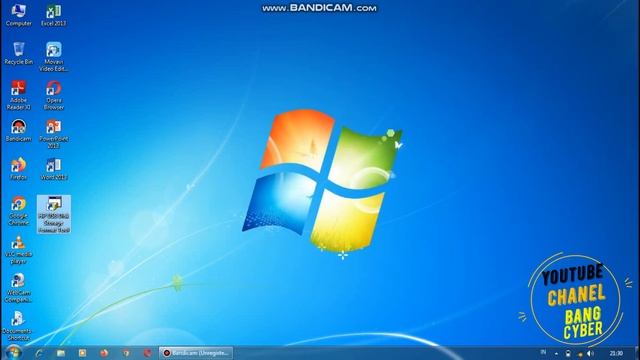The width and height of the screenshot is (640, 360).
Task: Select the Word 2013 desktop shortcut
Action: [53, 169]
